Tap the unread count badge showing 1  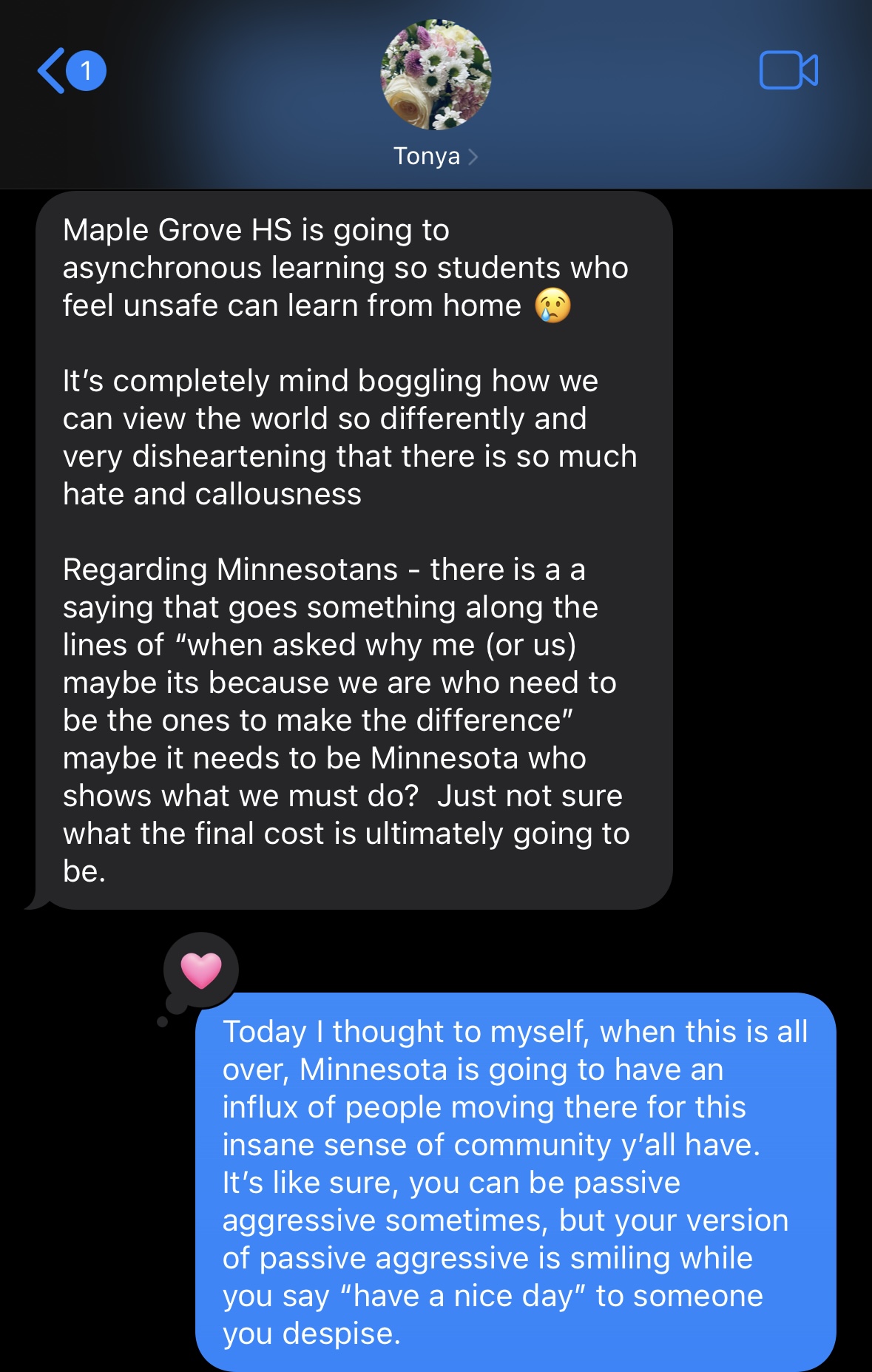[x=87, y=71]
